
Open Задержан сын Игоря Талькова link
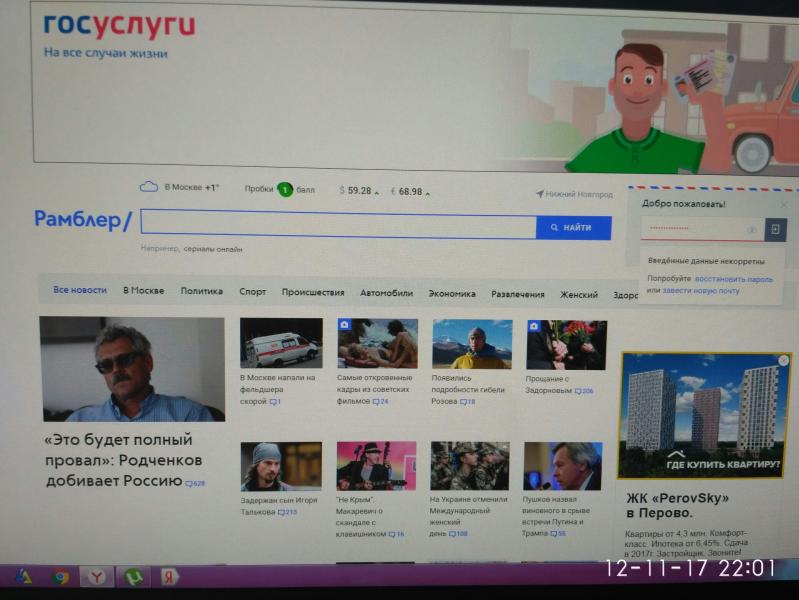(279, 506)
